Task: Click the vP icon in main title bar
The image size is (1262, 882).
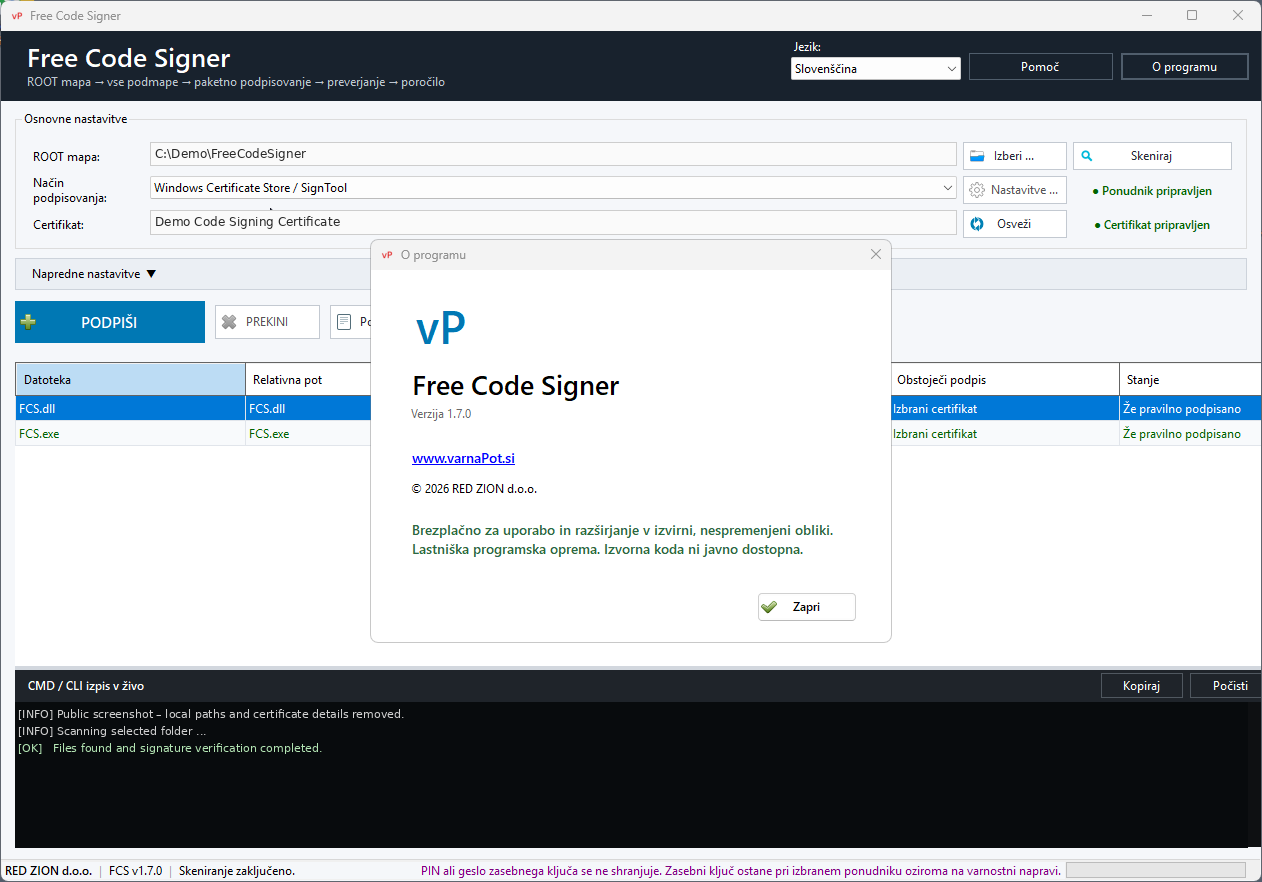Action: coord(16,16)
